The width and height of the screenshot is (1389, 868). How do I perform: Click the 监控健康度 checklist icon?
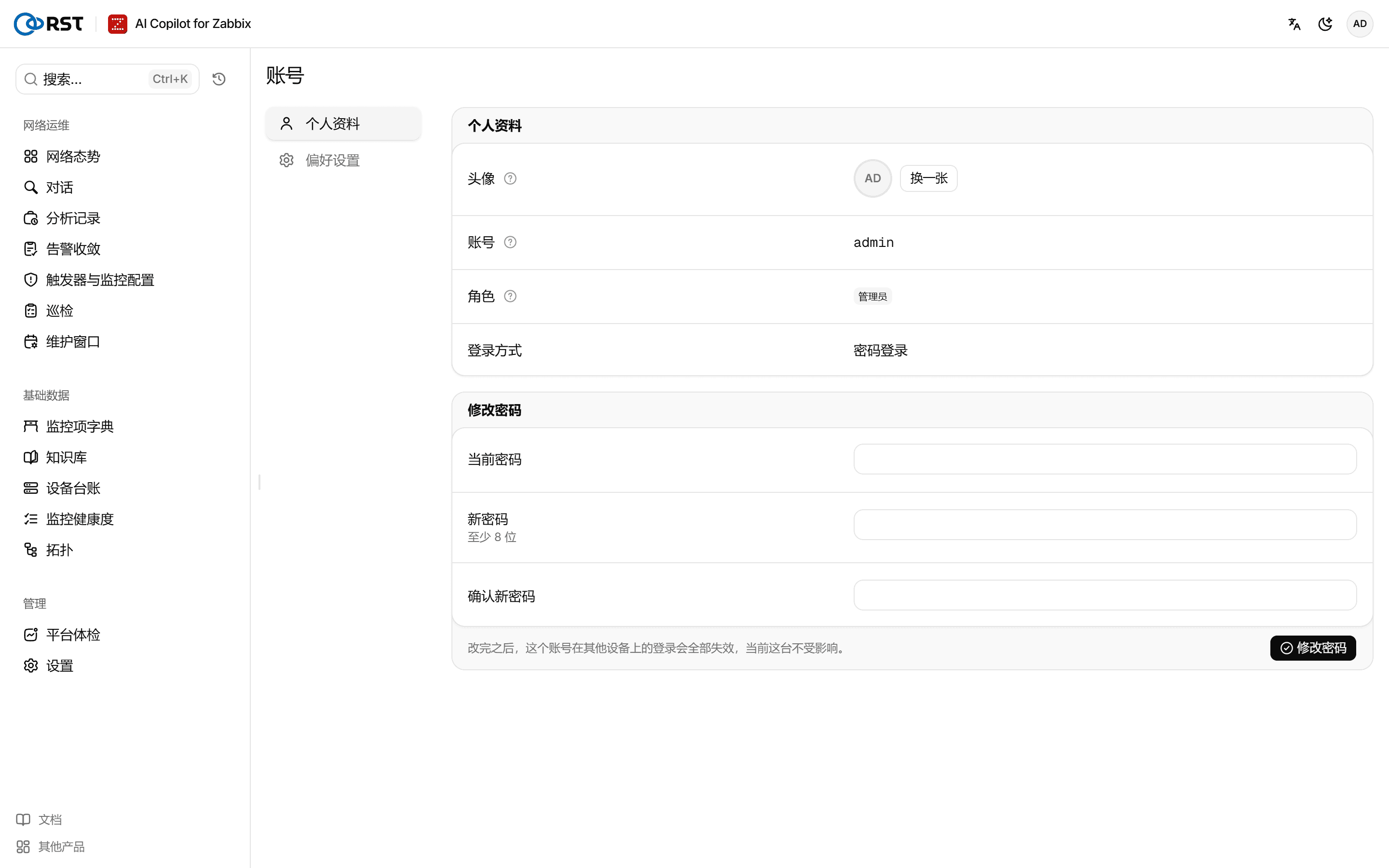coord(31,519)
